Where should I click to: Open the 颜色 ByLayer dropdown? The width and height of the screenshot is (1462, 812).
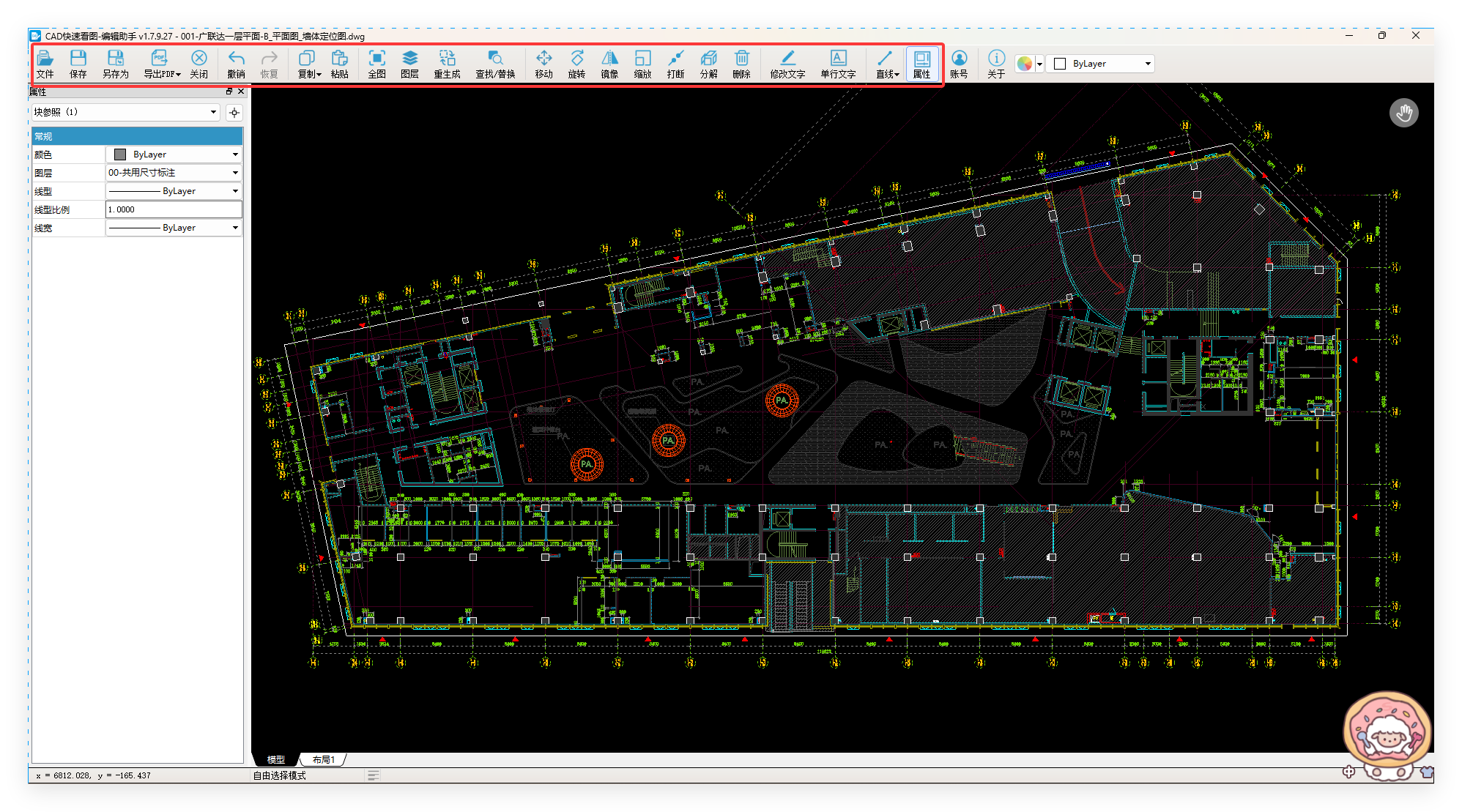coord(174,154)
